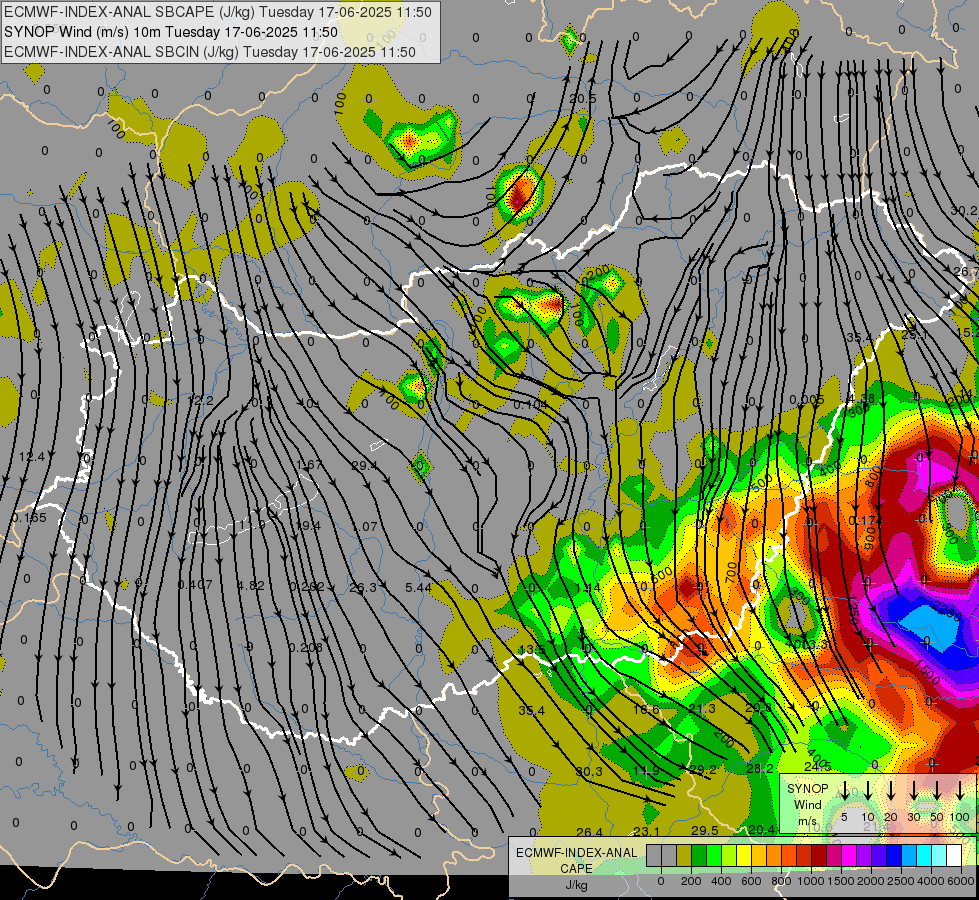Click the 'J/kg' unit label in legend
The width and height of the screenshot is (979, 900).
coord(576,885)
